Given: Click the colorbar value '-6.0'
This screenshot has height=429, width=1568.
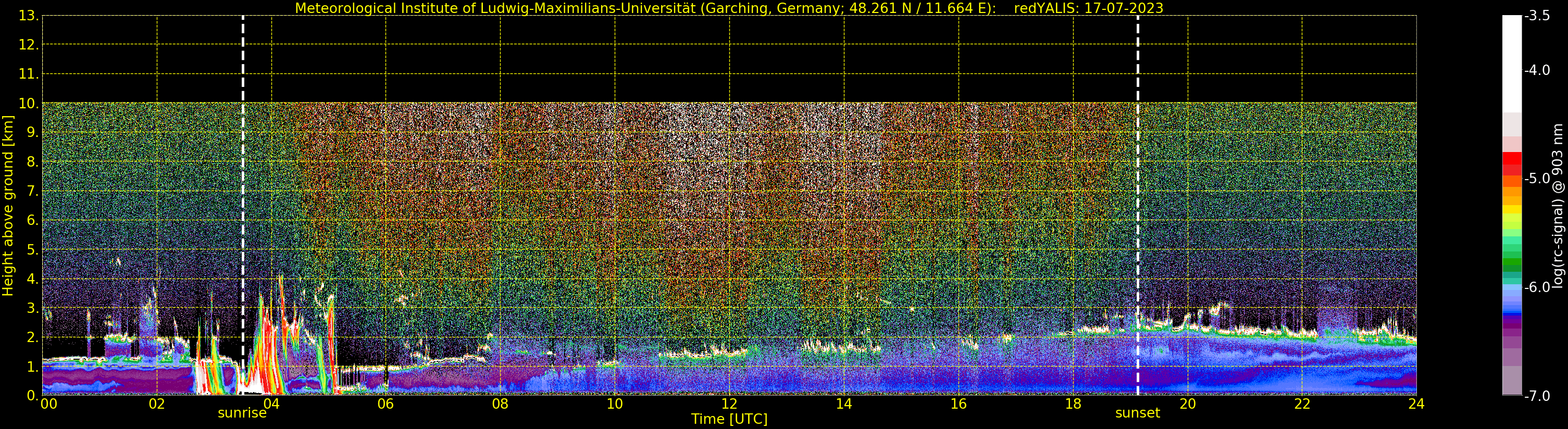Looking at the screenshot, I should 1537,287.
